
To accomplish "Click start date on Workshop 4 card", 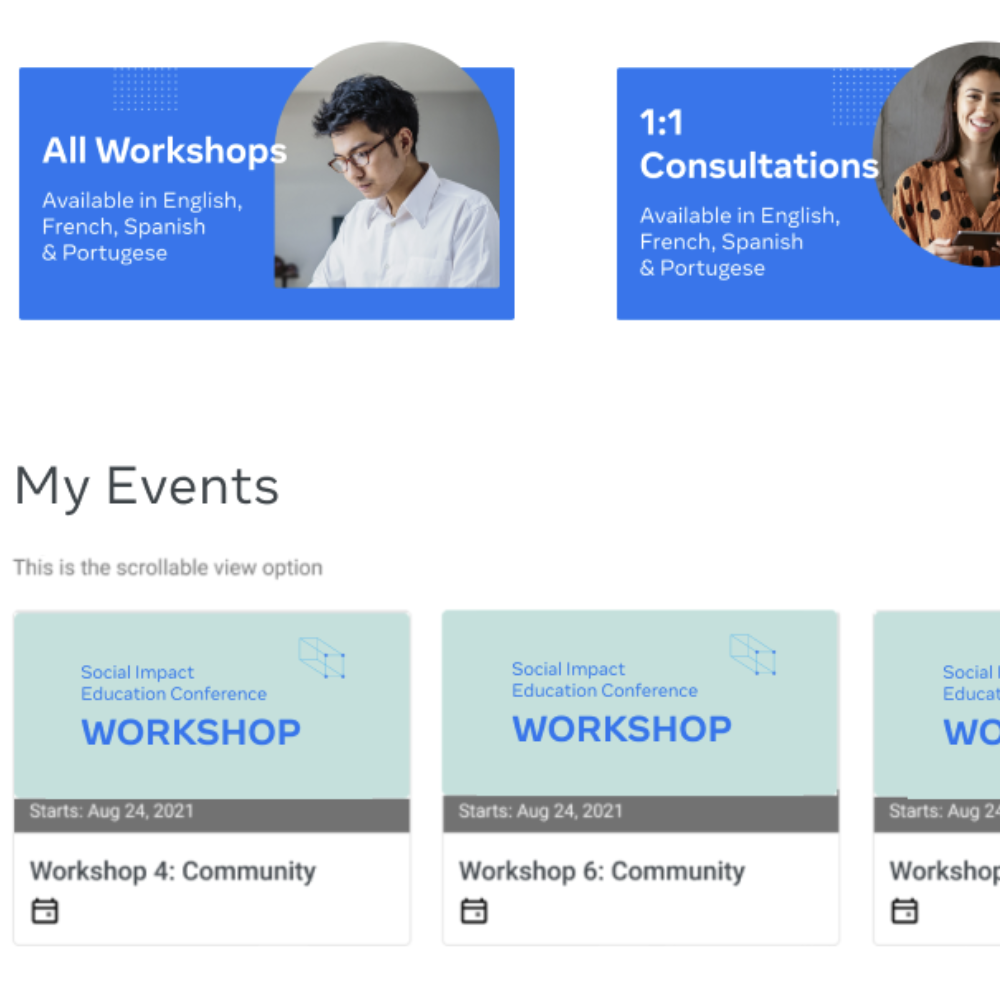I will tap(112, 811).
